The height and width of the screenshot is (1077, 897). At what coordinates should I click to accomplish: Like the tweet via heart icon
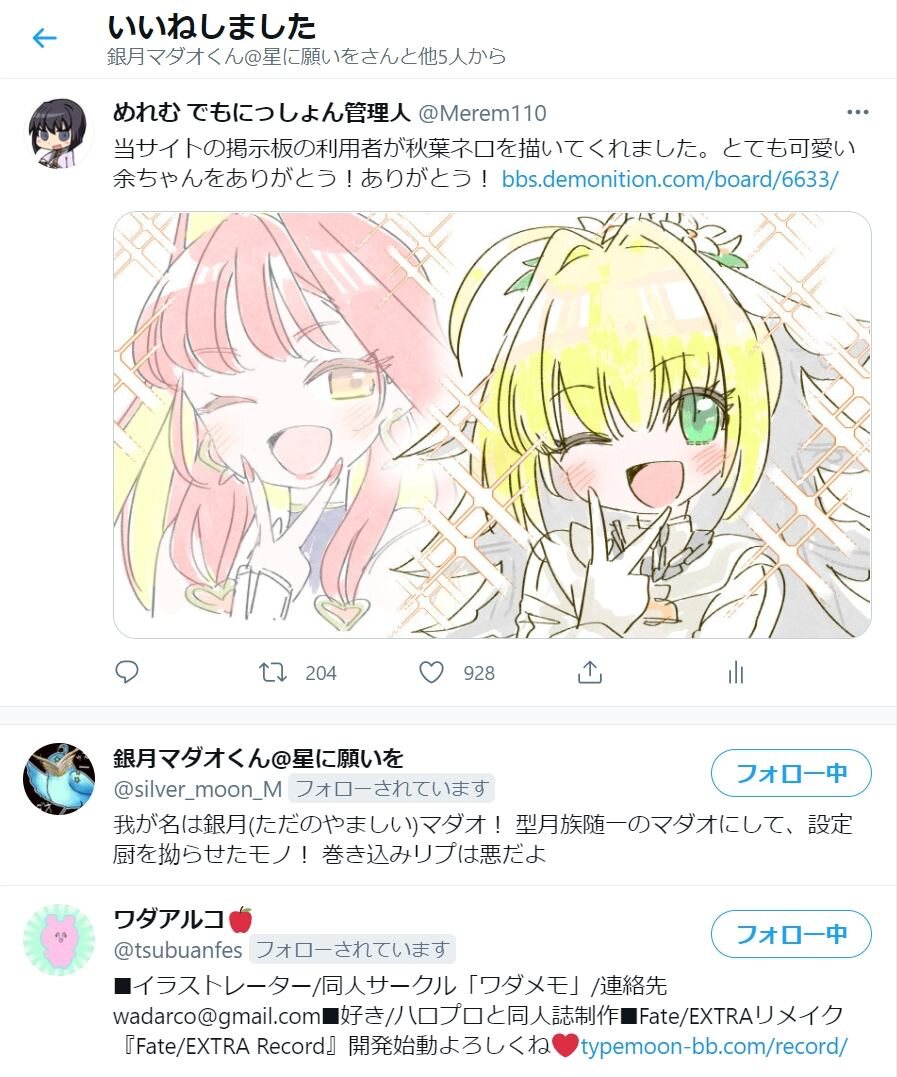coord(431,672)
